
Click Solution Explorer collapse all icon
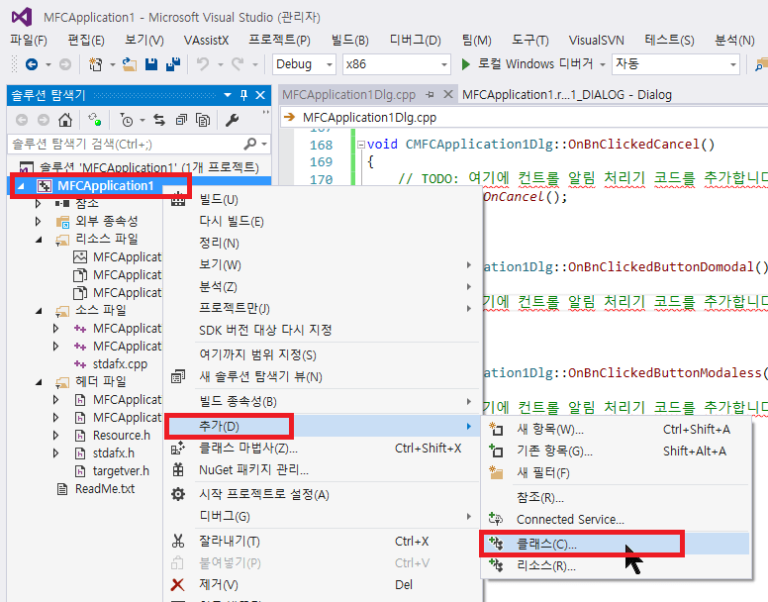coord(181,120)
